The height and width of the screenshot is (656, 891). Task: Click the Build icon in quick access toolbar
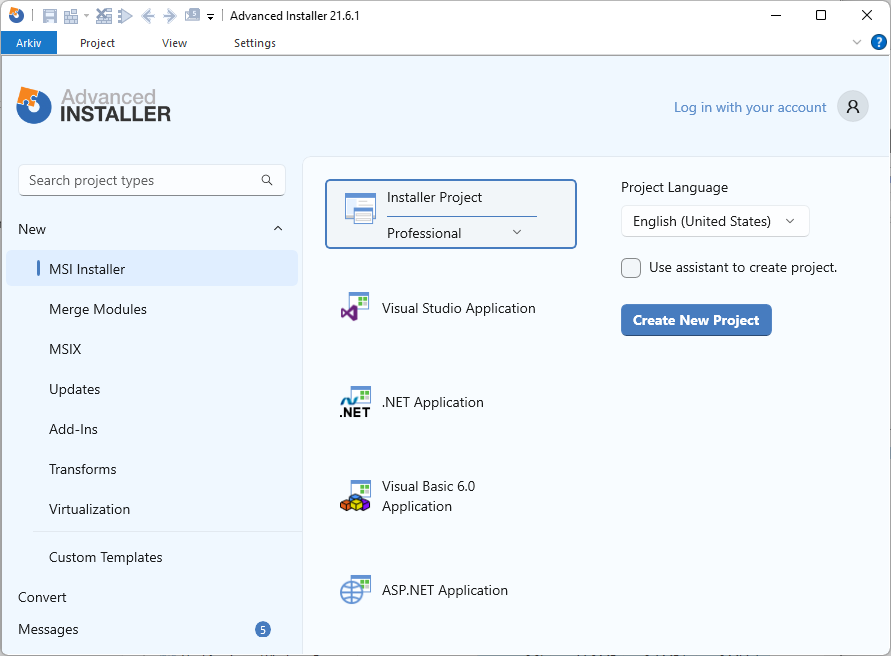(71, 16)
